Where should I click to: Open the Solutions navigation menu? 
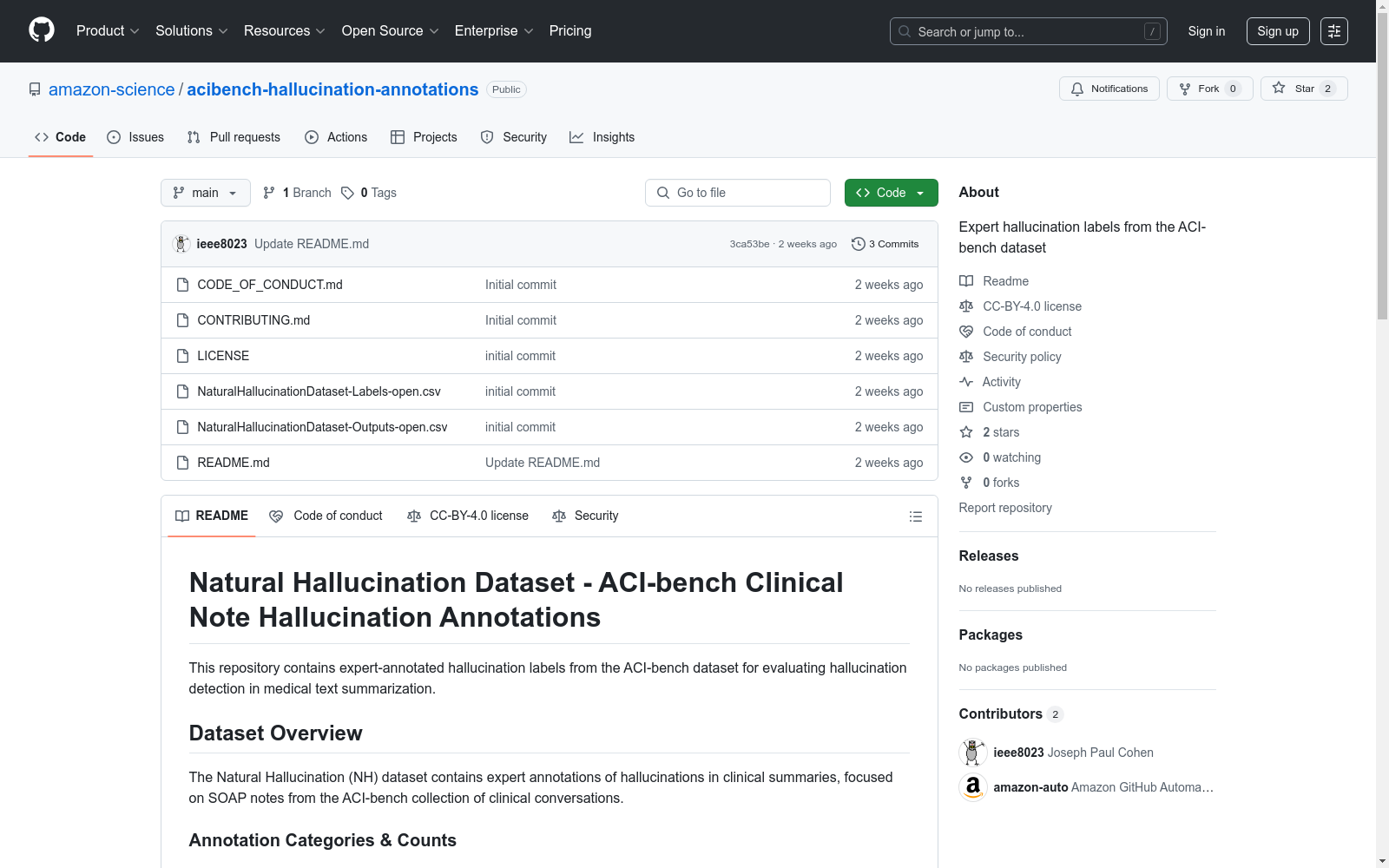(191, 31)
